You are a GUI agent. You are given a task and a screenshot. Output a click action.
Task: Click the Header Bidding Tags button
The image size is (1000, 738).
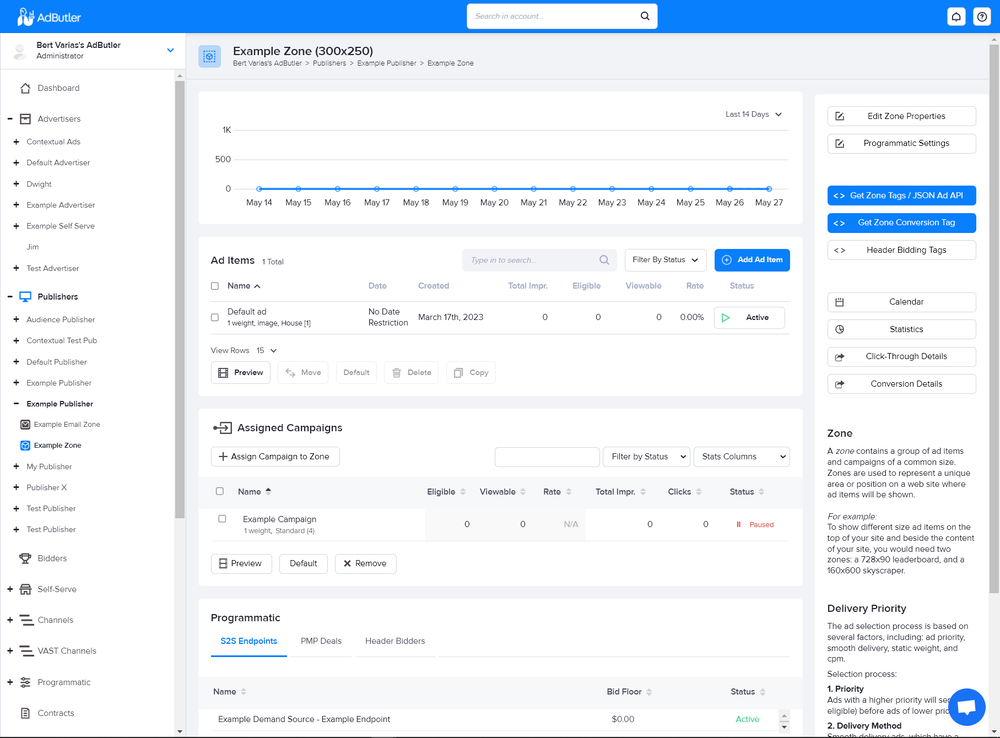point(901,250)
